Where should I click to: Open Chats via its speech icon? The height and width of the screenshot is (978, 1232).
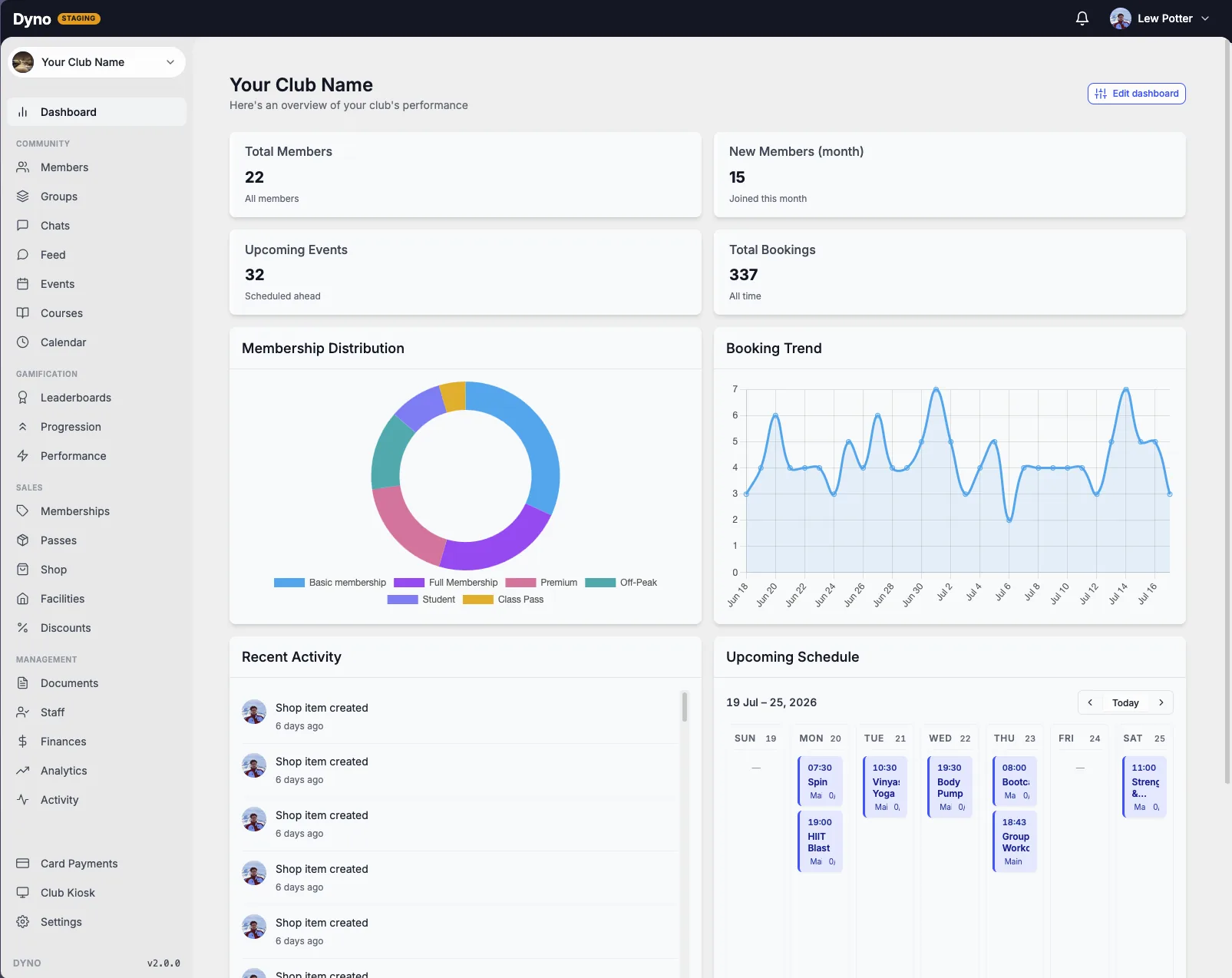tap(23, 226)
